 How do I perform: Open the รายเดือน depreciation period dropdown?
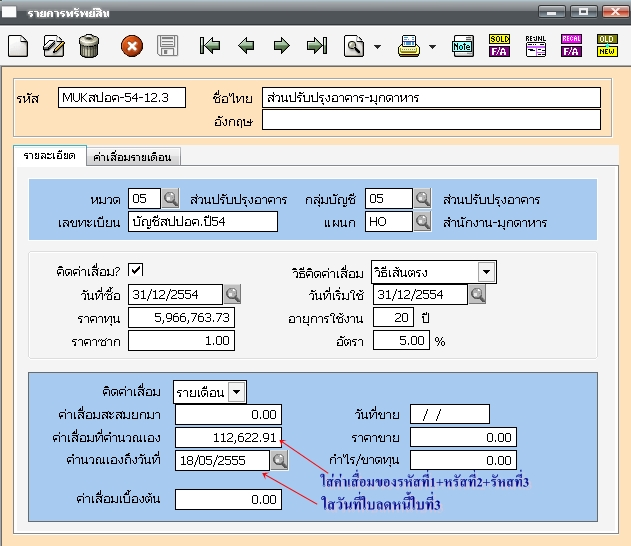(237, 393)
